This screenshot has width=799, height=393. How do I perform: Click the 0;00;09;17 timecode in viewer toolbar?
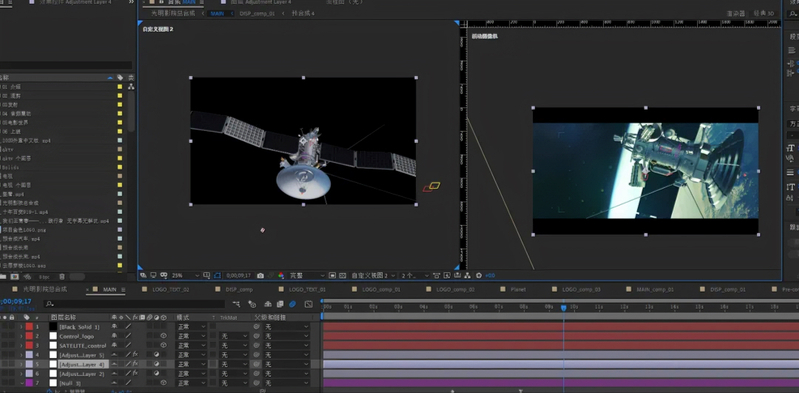tap(238, 275)
